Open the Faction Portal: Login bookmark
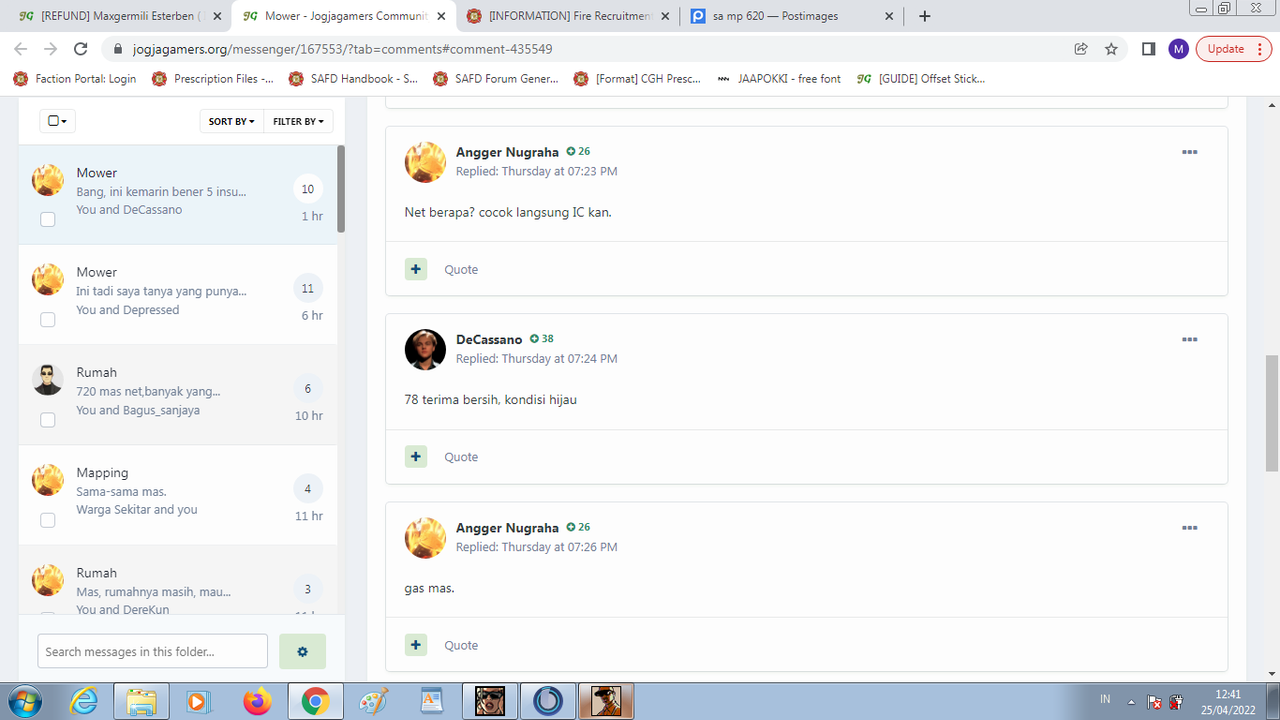The image size is (1280, 720). pos(75,79)
